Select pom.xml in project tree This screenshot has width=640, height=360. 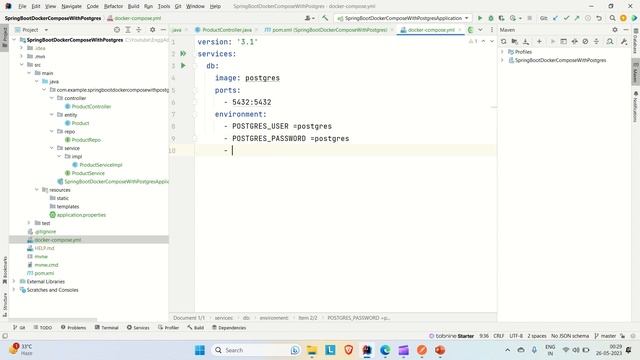pos(44,273)
